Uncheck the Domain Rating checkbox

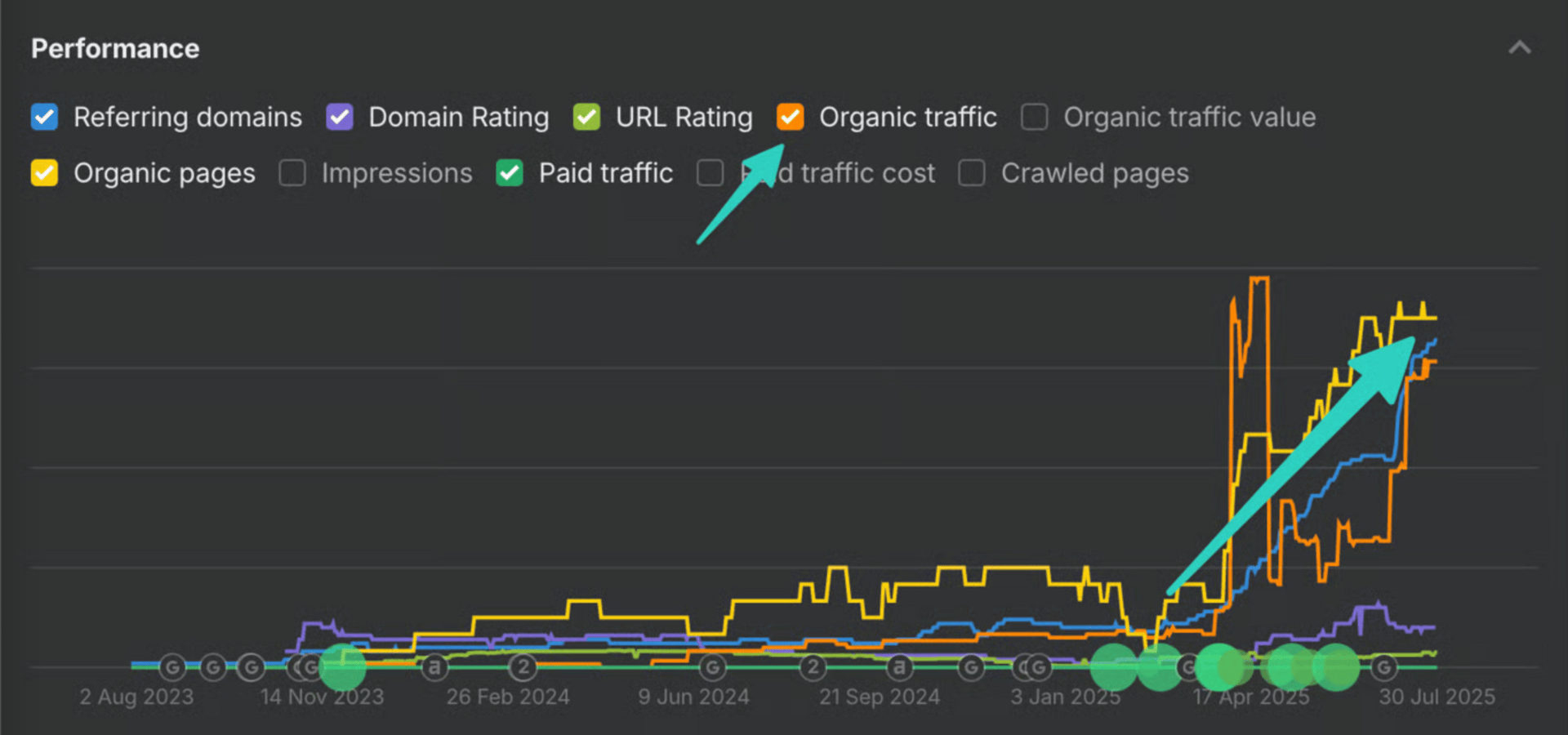[340, 117]
